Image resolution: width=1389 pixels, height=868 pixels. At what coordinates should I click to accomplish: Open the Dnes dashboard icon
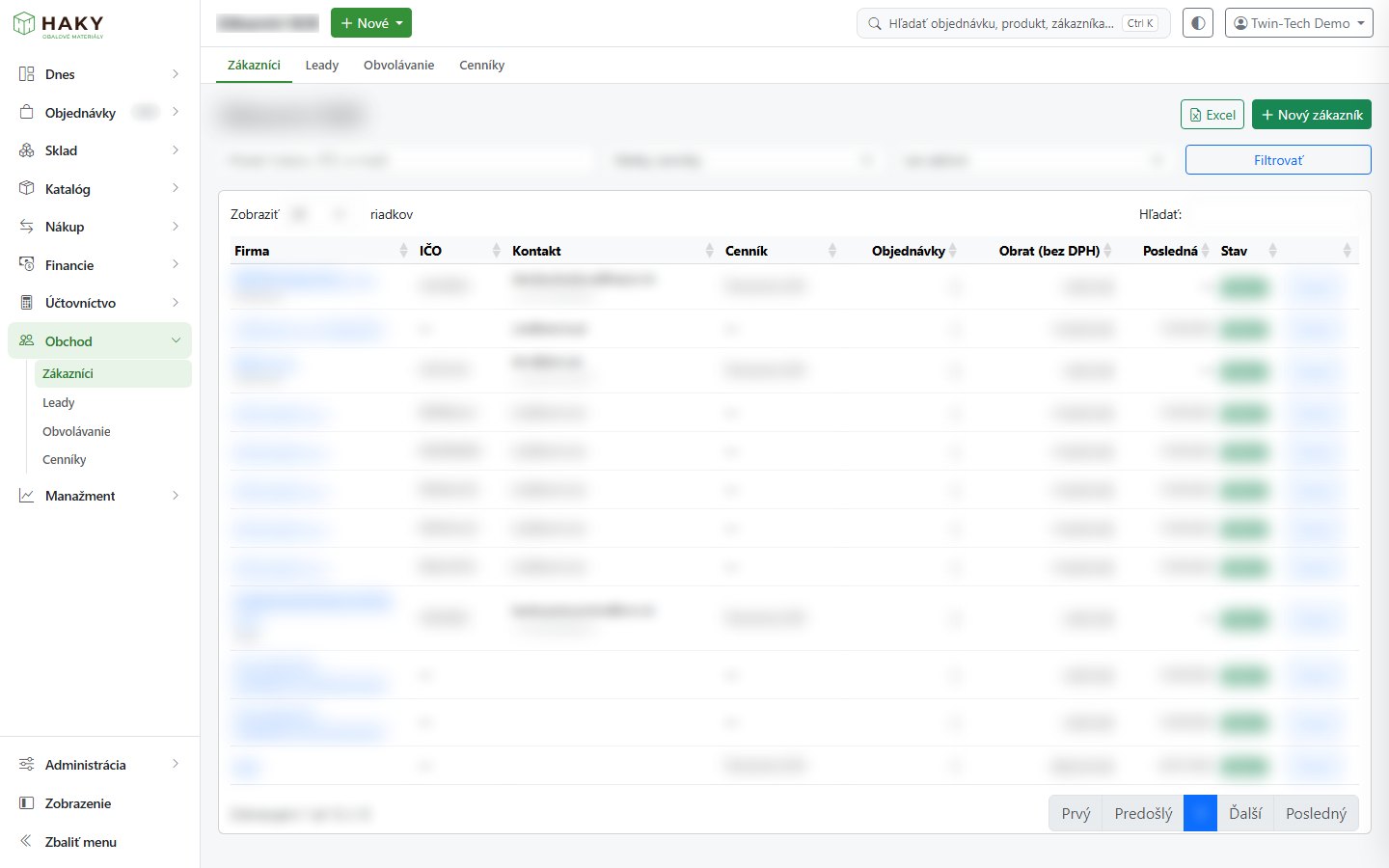(27, 74)
